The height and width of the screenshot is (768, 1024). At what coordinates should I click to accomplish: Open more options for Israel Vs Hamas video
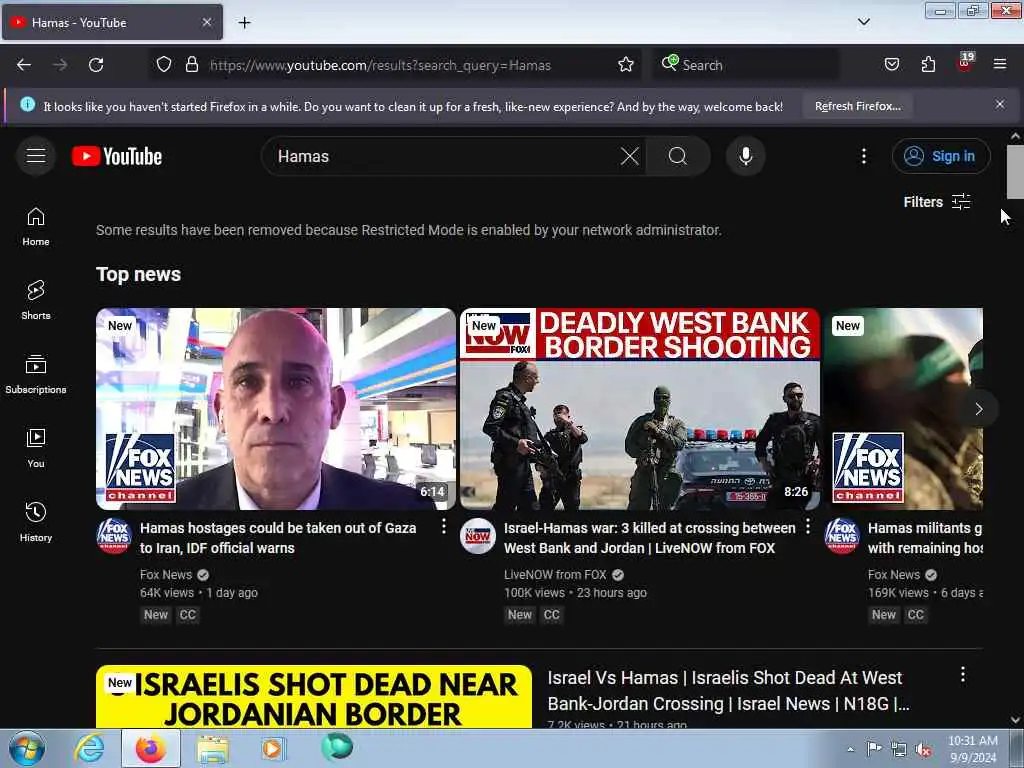click(x=963, y=675)
